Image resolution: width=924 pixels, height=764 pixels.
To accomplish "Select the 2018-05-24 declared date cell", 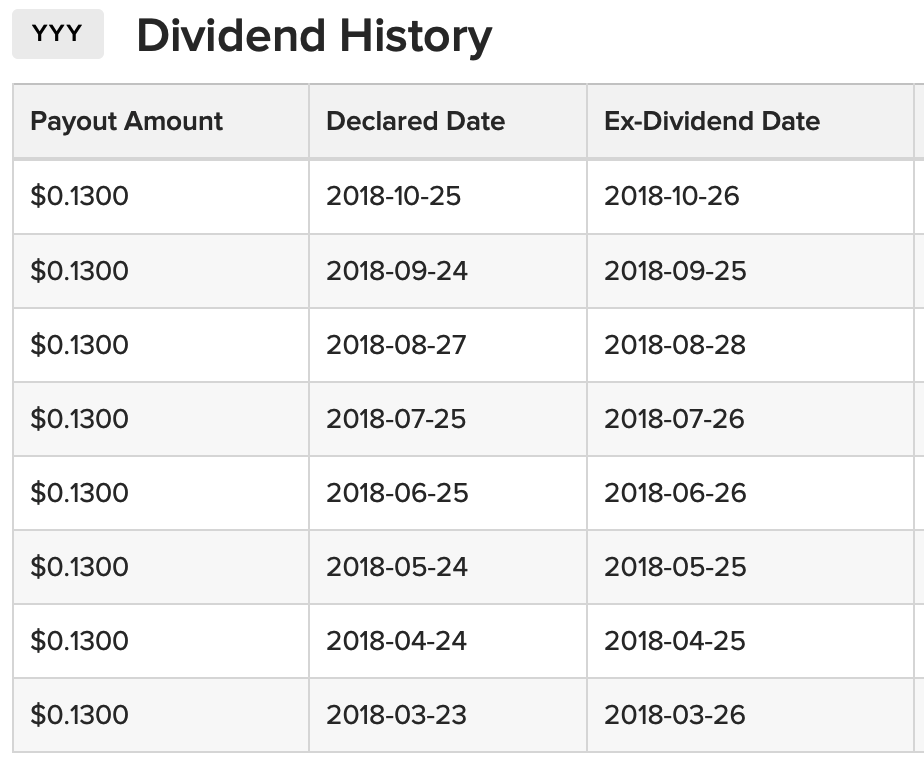I will click(x=397, y=567).
